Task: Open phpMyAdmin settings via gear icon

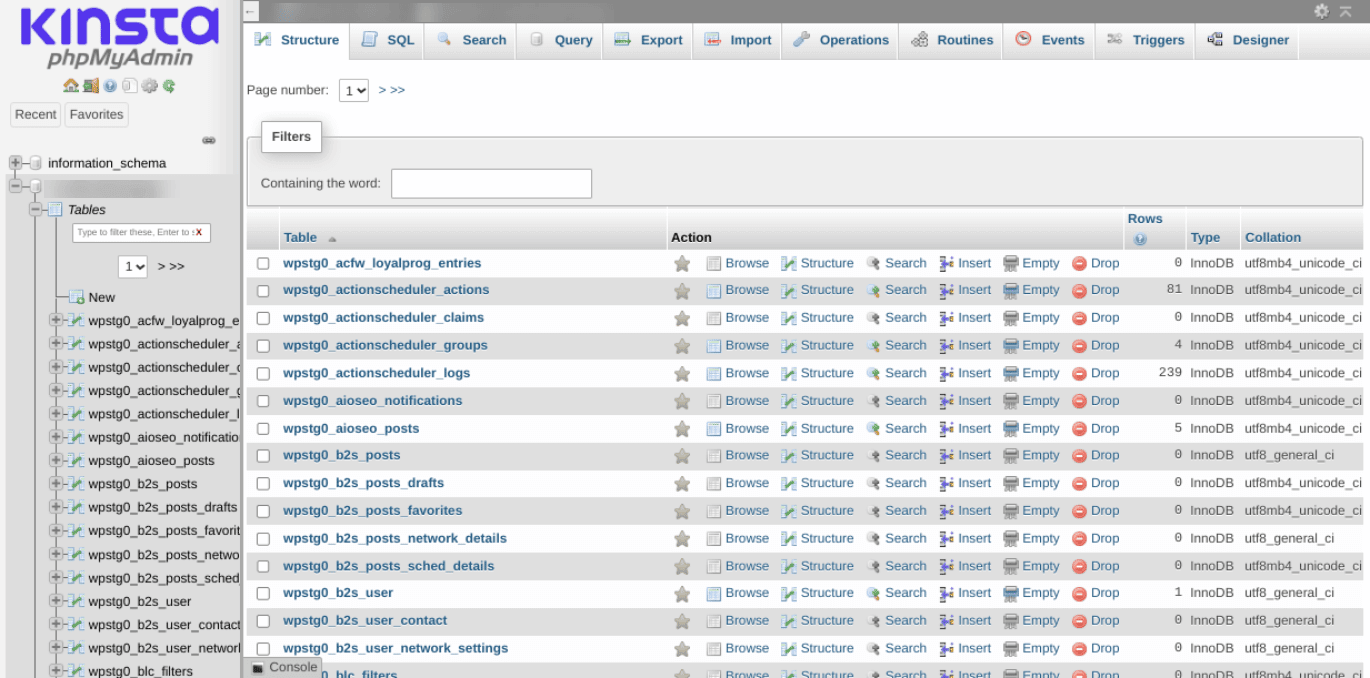Action: pos(148,86)
